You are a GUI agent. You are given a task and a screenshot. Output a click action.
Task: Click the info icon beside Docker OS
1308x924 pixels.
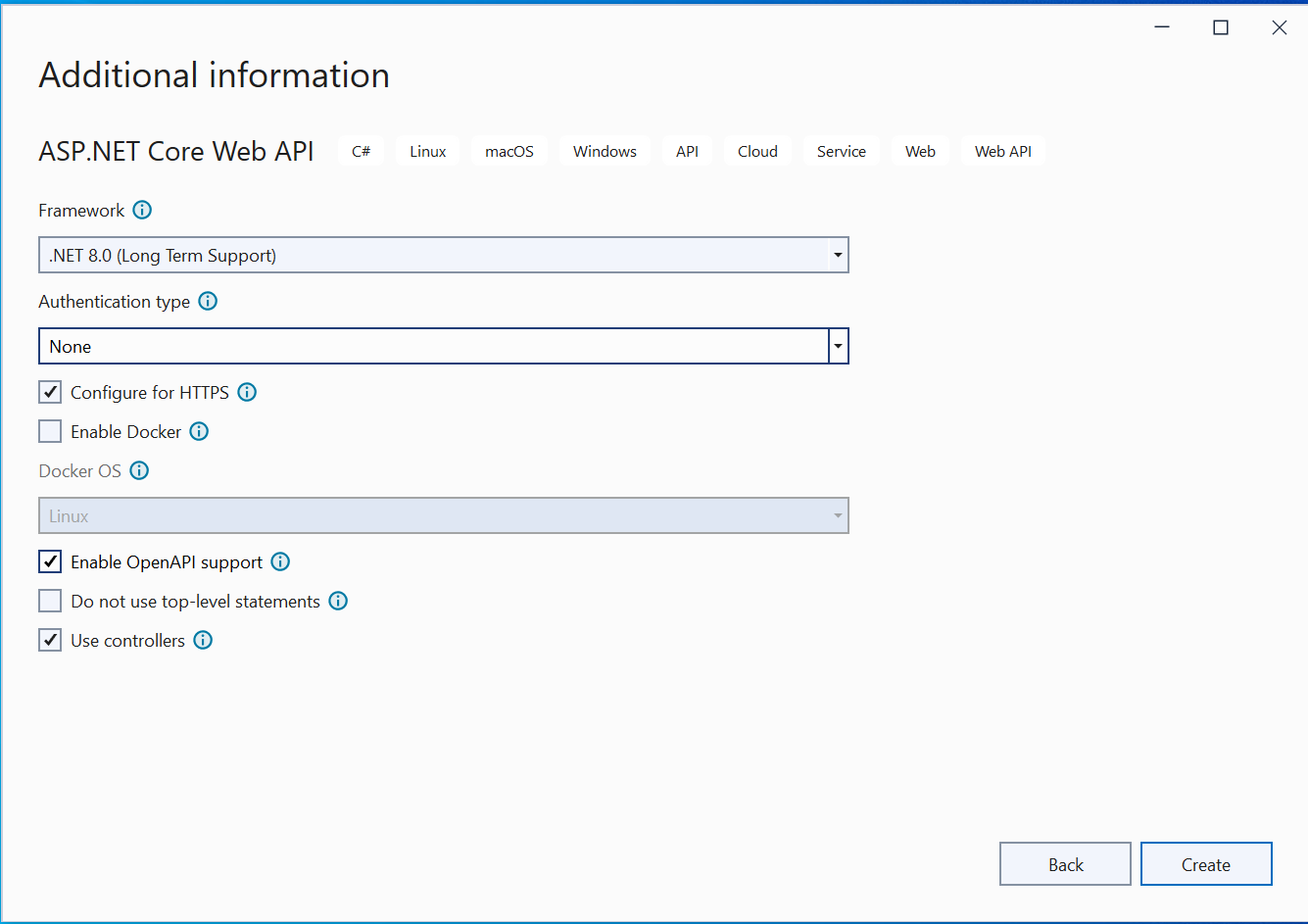[x=140, y=470]
